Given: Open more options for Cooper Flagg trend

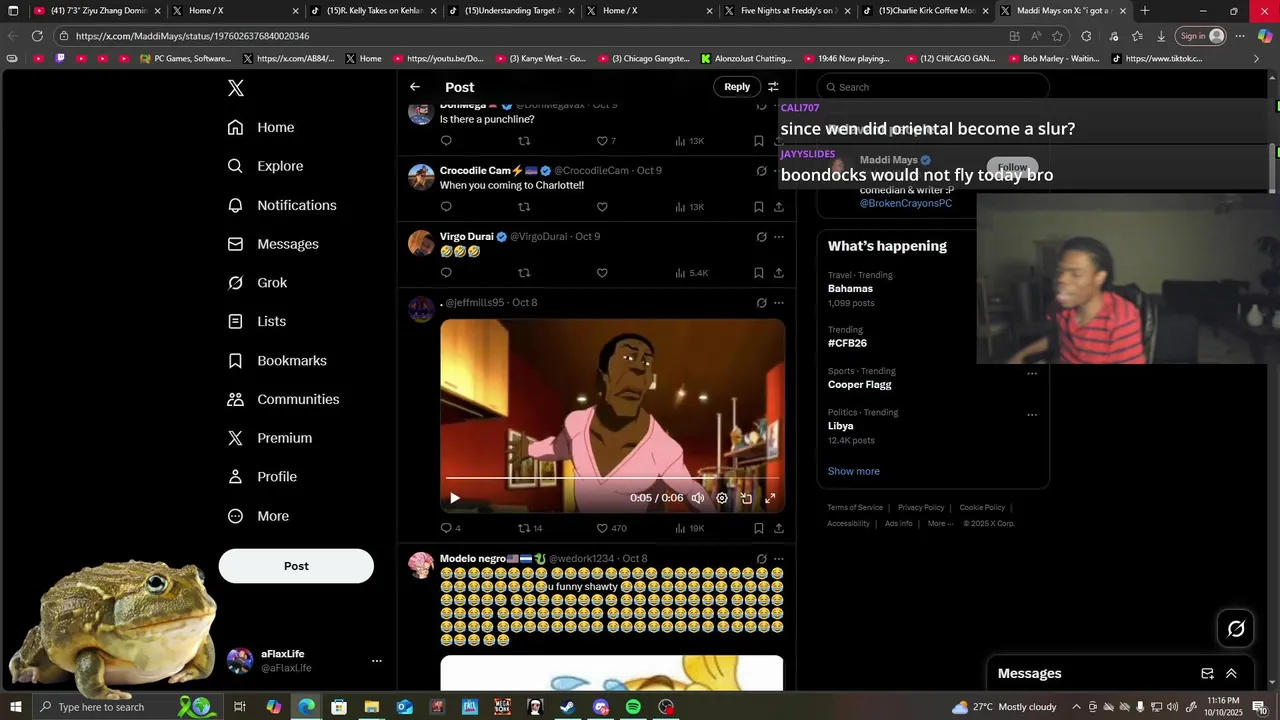Looking at the screenshot, I should point(1032,374).
